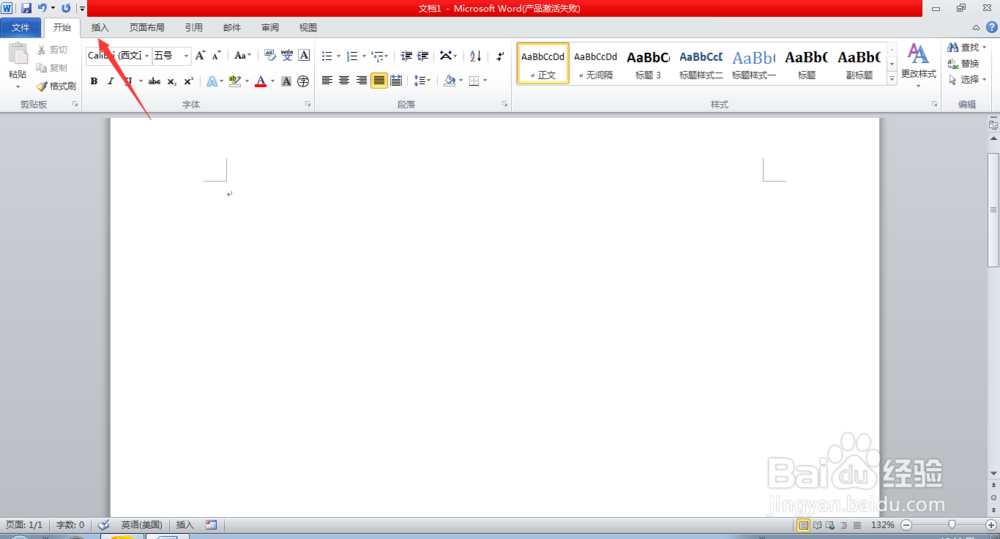Switch to the View (视图) tab
1000x539 pixels.
pyautogui.click(x=308, y=27)
